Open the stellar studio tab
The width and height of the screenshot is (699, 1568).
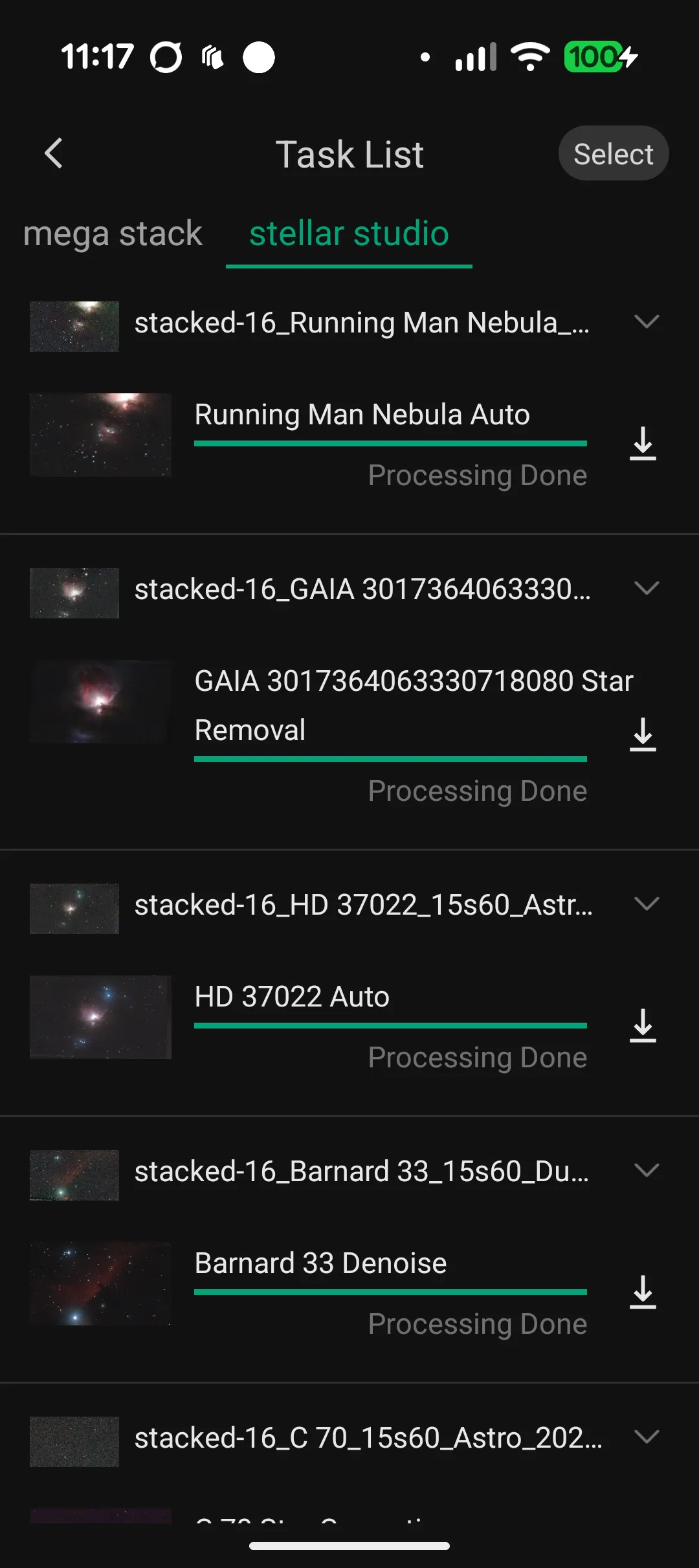pos(349,234)
